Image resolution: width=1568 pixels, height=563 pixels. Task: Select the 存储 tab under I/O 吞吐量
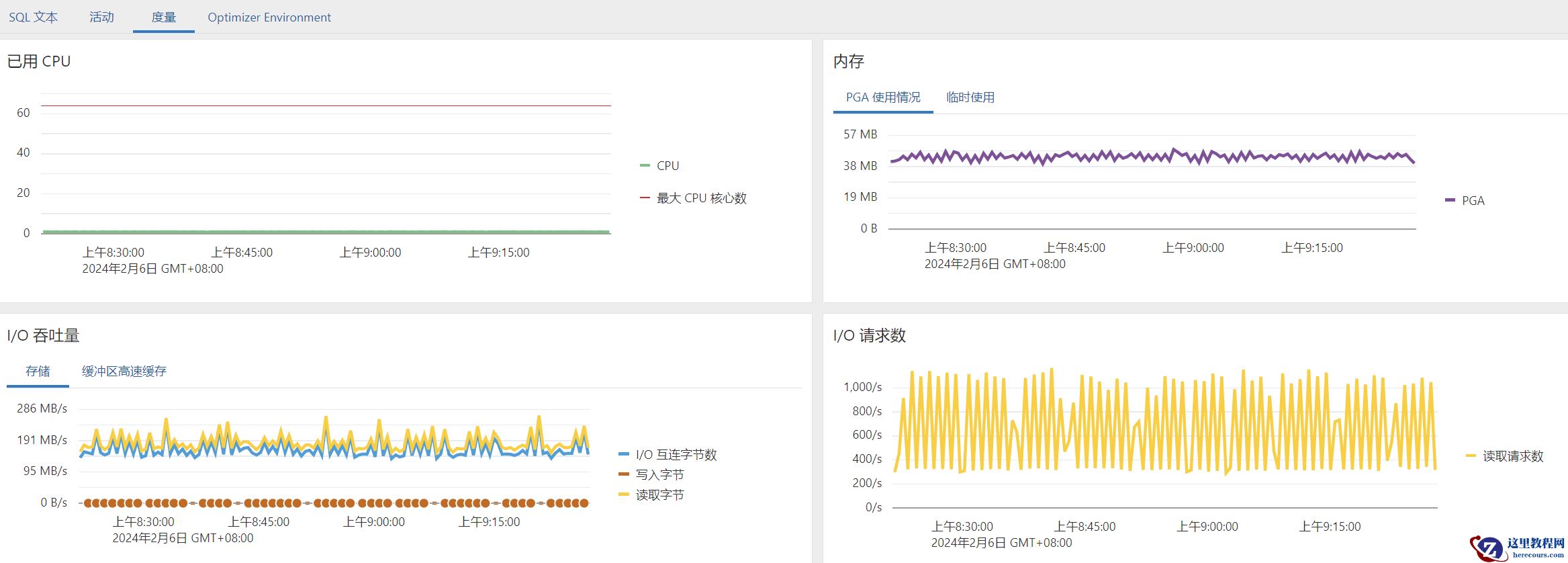pyautogui.click(x=38, y=372)
